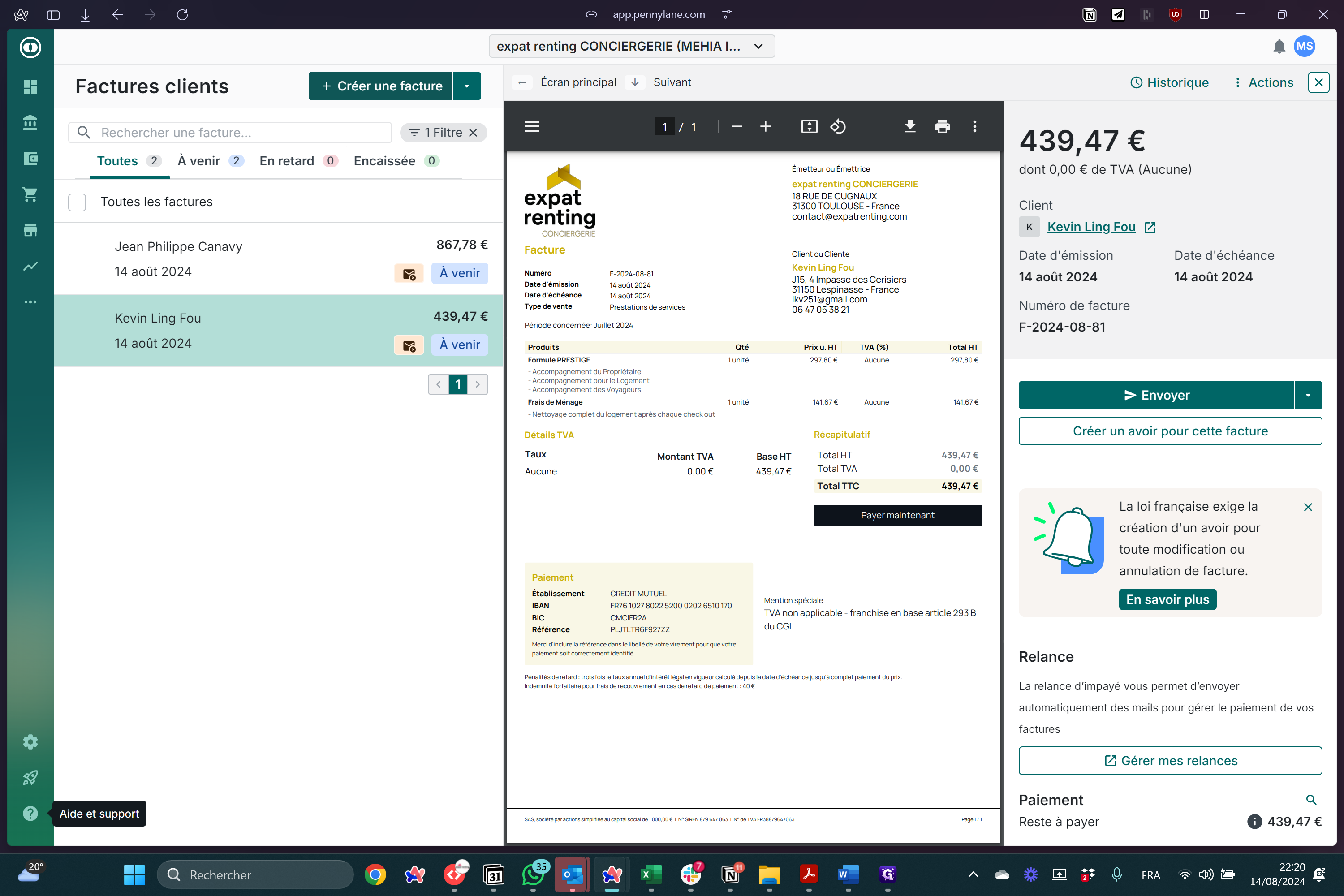Open the settings gear in sidebar

pos(30,742)
